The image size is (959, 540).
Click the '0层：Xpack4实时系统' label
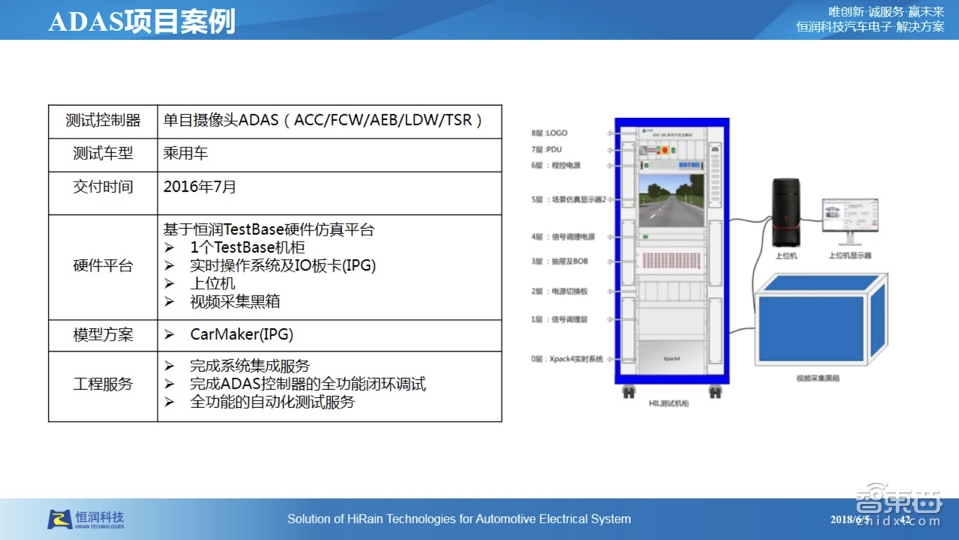567,359
